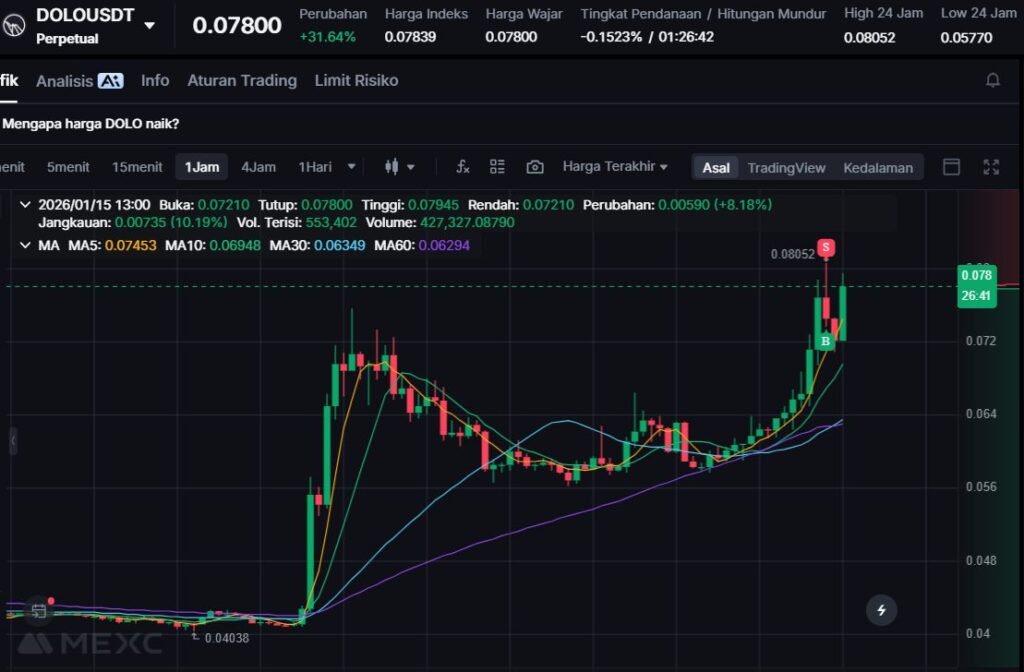
Task: Switch chart mode to Kedalaman
Action: click(878, 167)
